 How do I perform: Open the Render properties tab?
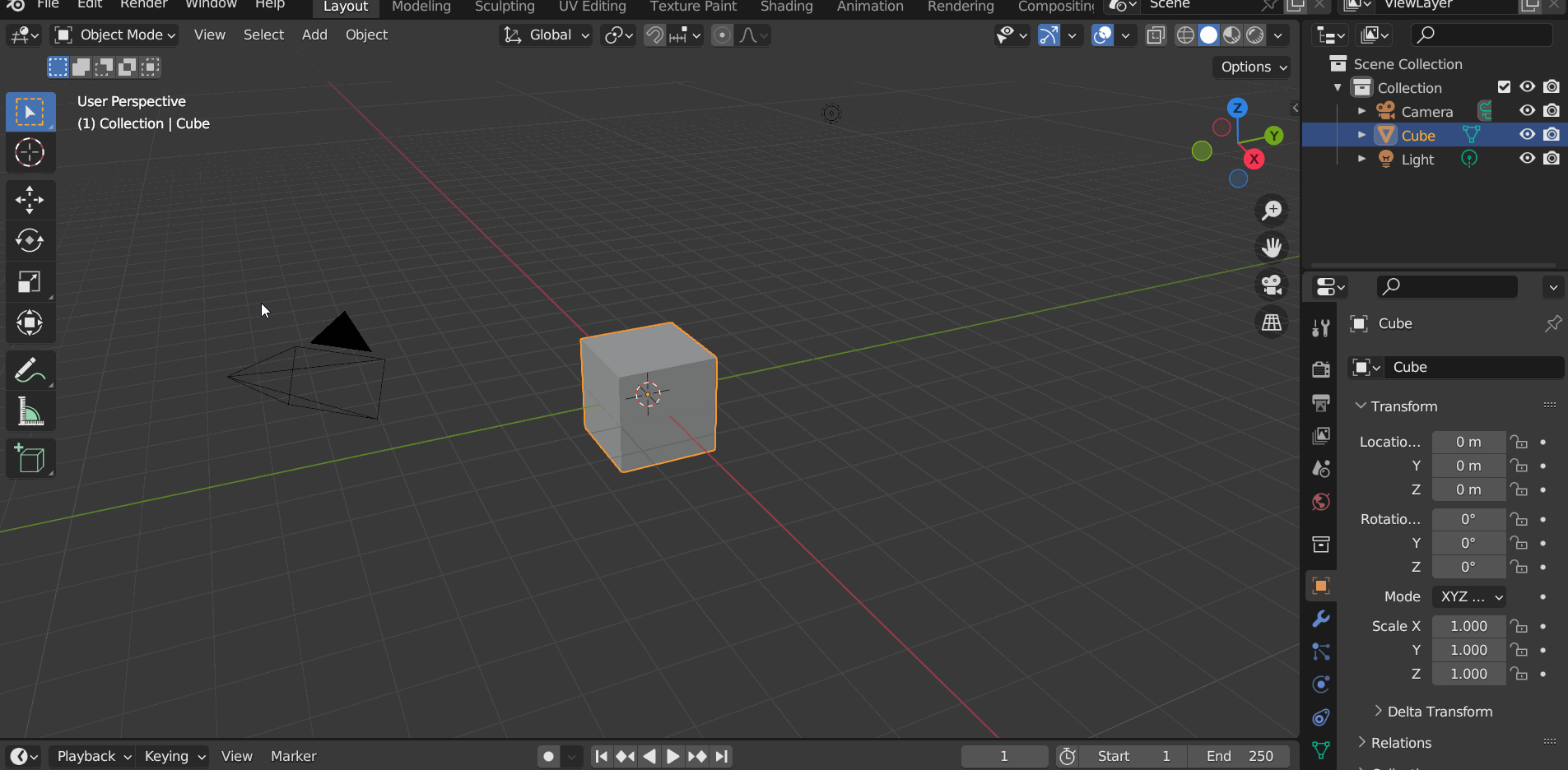(x=1321, y=369)
